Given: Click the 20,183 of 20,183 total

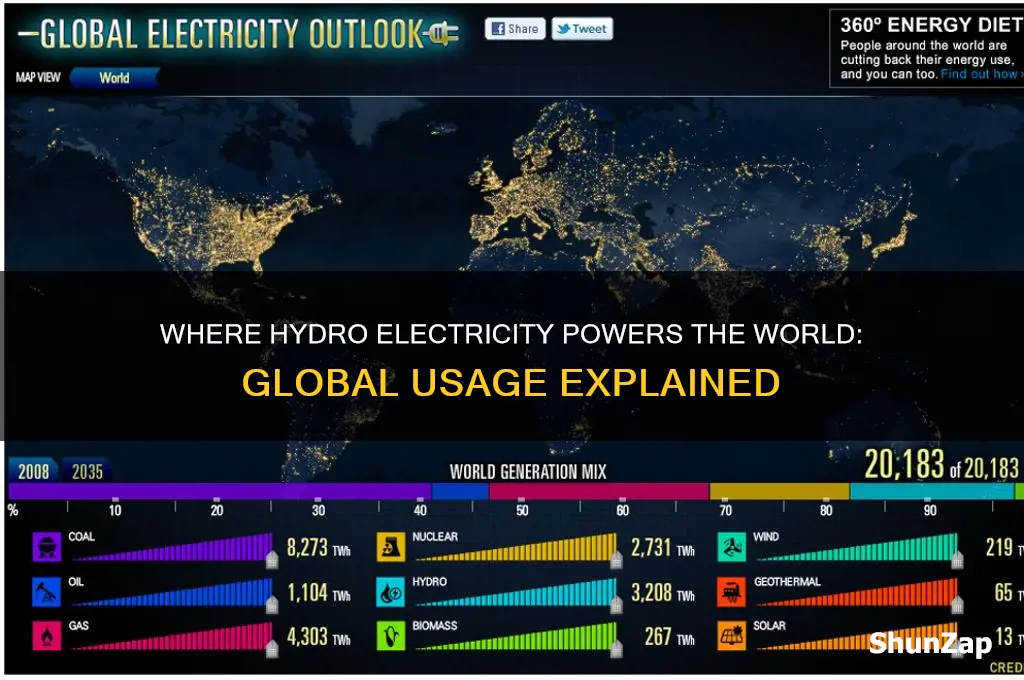Looking at the screenshot, I should (x=942, y=465).
